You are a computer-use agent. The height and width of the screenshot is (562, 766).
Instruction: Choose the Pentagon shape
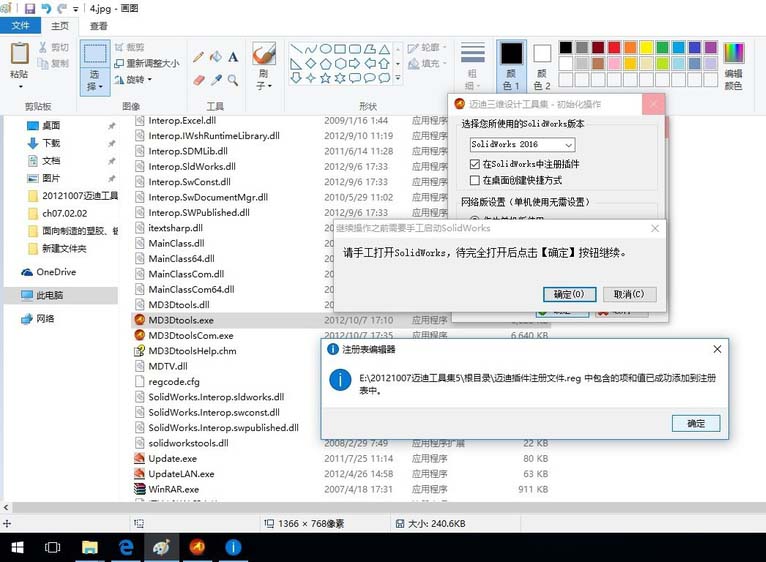(325, 64)
